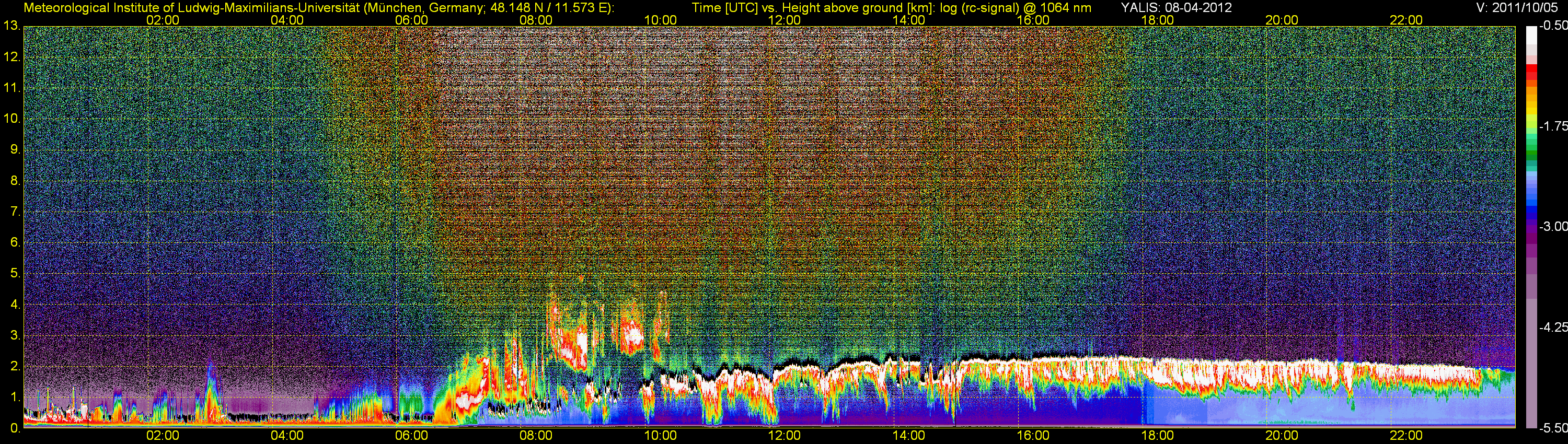Click the 02:00 label on the top time axis
The height and width of the screenshot is (444, 1568).
(163, 20)
